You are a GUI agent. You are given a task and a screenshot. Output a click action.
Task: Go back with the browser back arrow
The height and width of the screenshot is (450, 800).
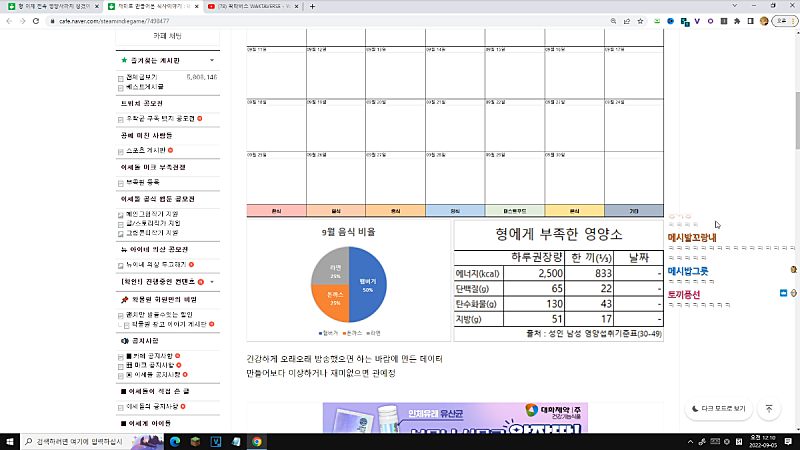[x=9, y=21]
